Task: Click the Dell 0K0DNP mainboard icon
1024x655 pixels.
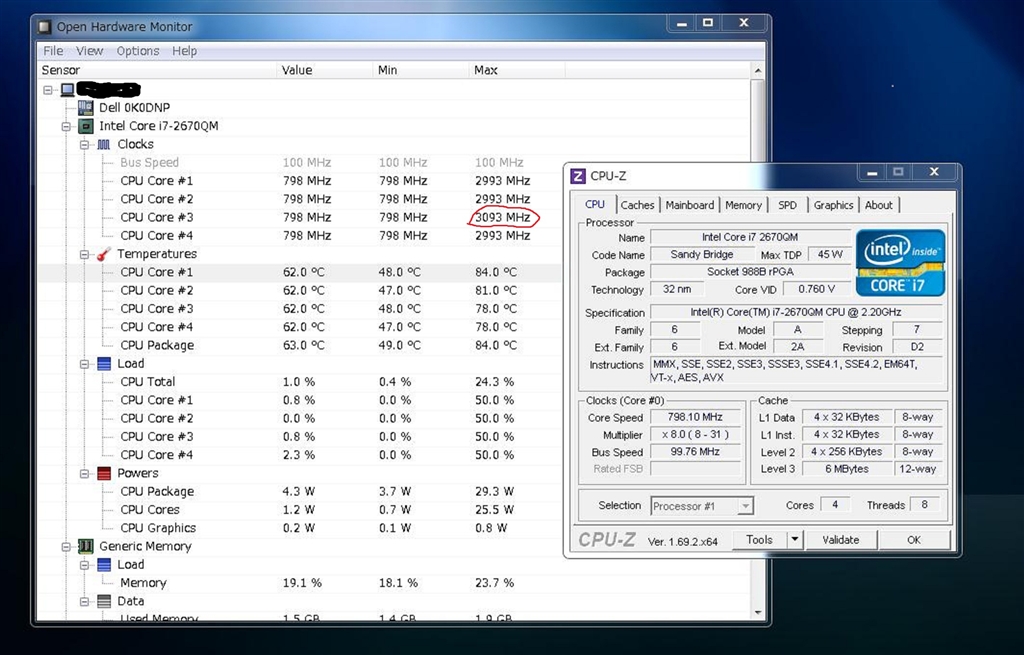Action: [85, 108]
